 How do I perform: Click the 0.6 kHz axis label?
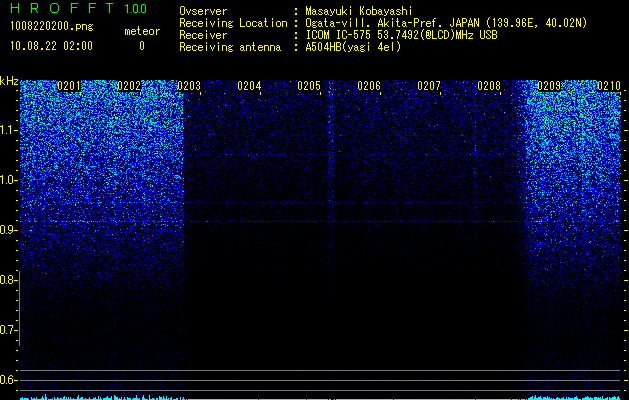click(x=7, y=380)
